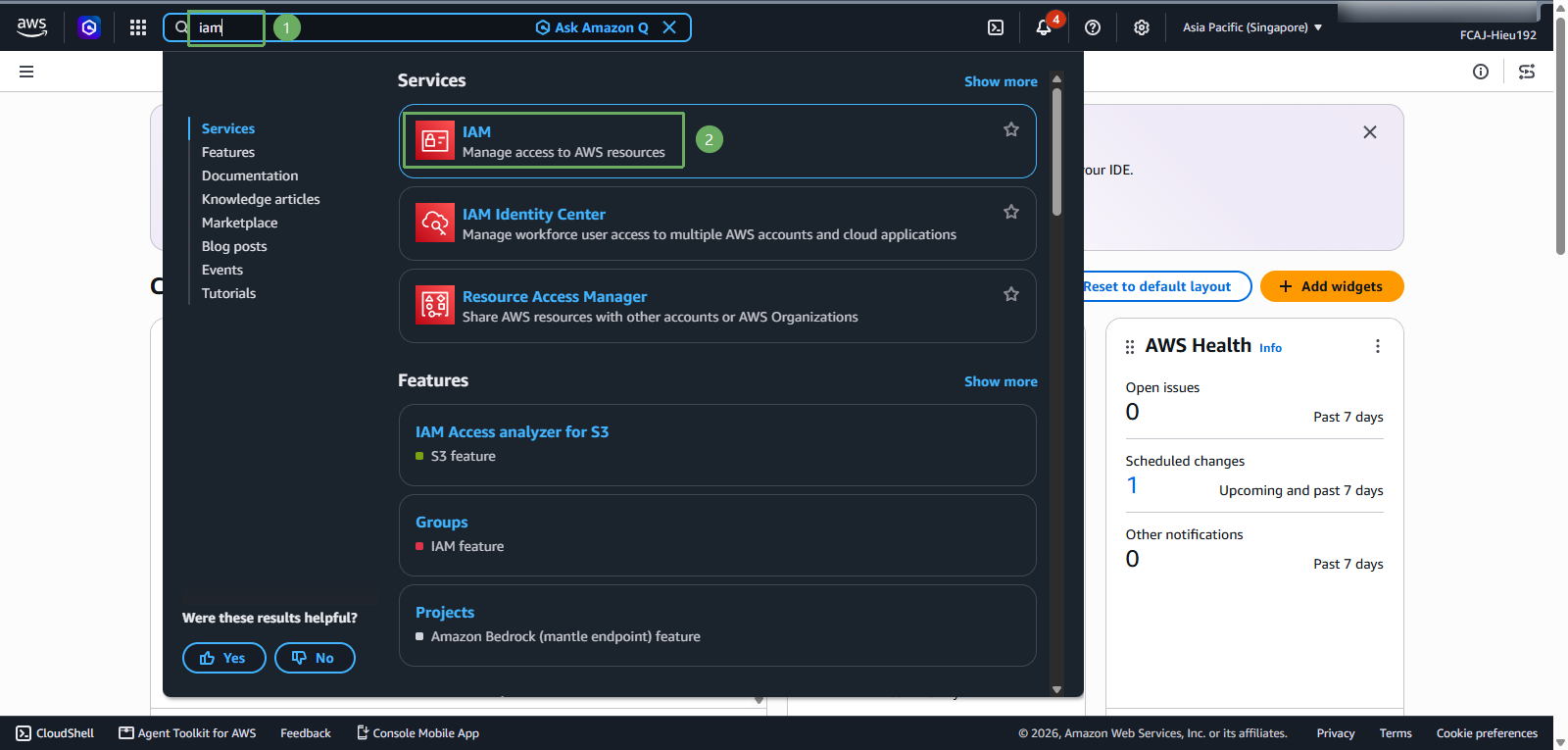Image resolution: width=1568 pixels, height=750 pixels.
Task: Open CloudShell from the footer bar
Action: point(55,733)
